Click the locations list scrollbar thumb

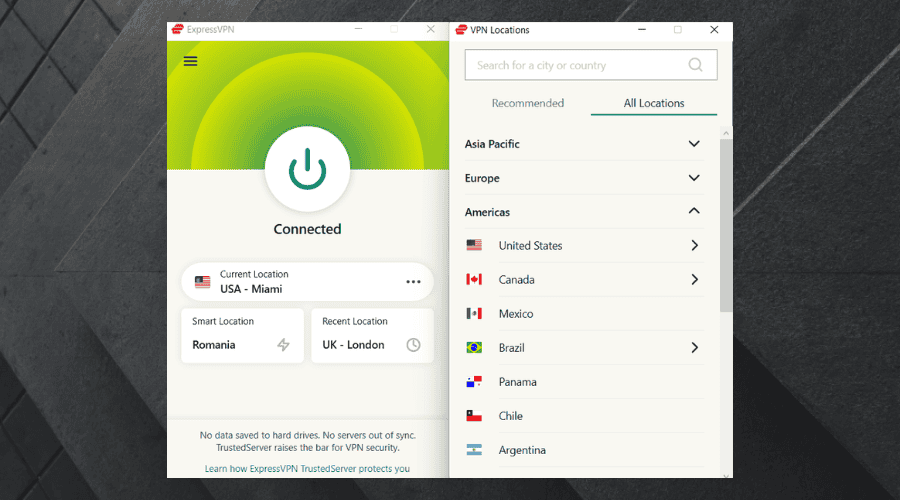726,225
